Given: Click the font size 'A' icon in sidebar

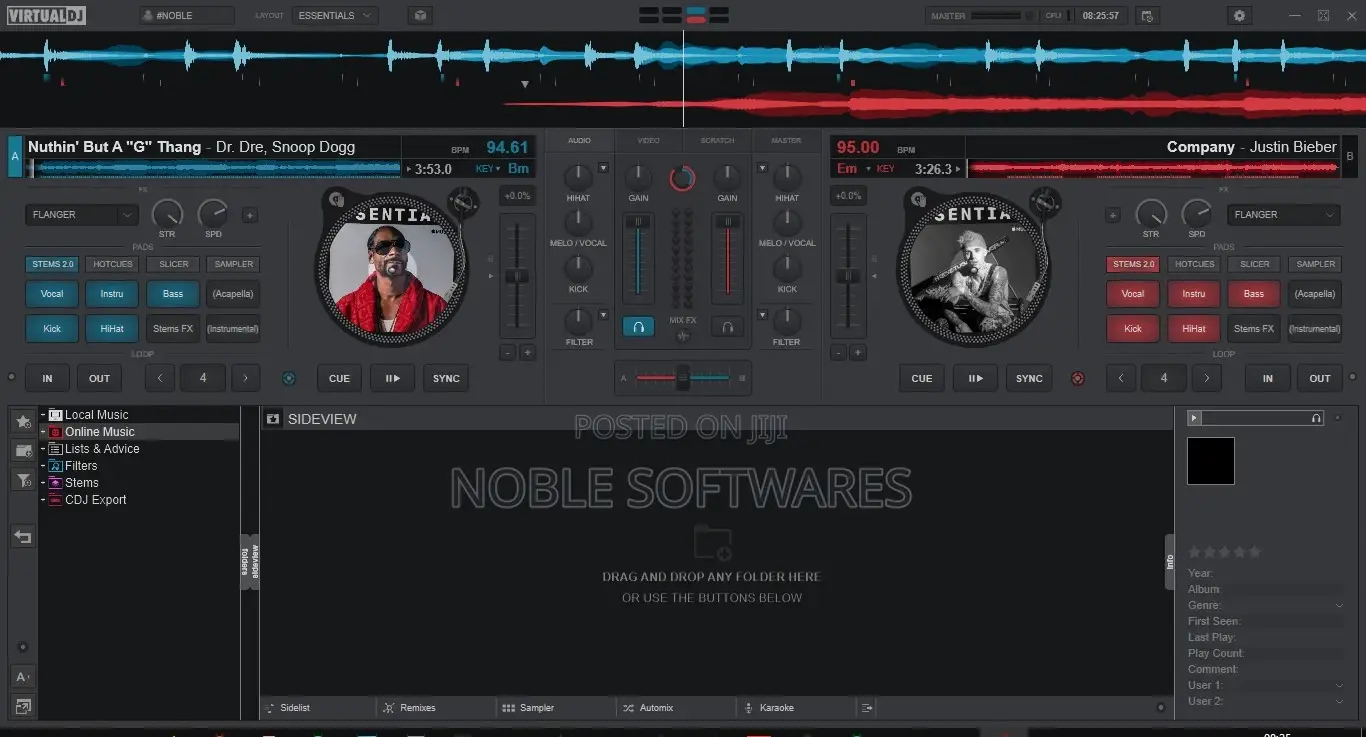Looking at the screenshot, I should [x=23, y=677].
